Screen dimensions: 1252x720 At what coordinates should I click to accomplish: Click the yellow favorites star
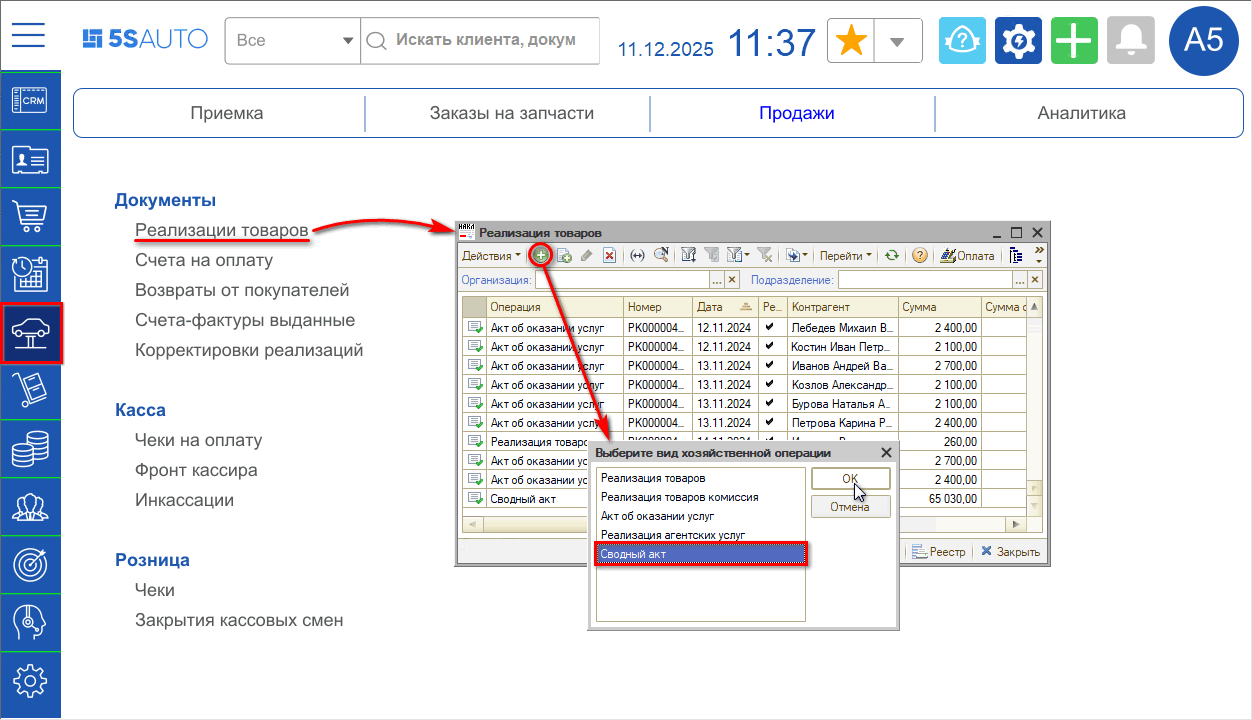pos(851,41)
